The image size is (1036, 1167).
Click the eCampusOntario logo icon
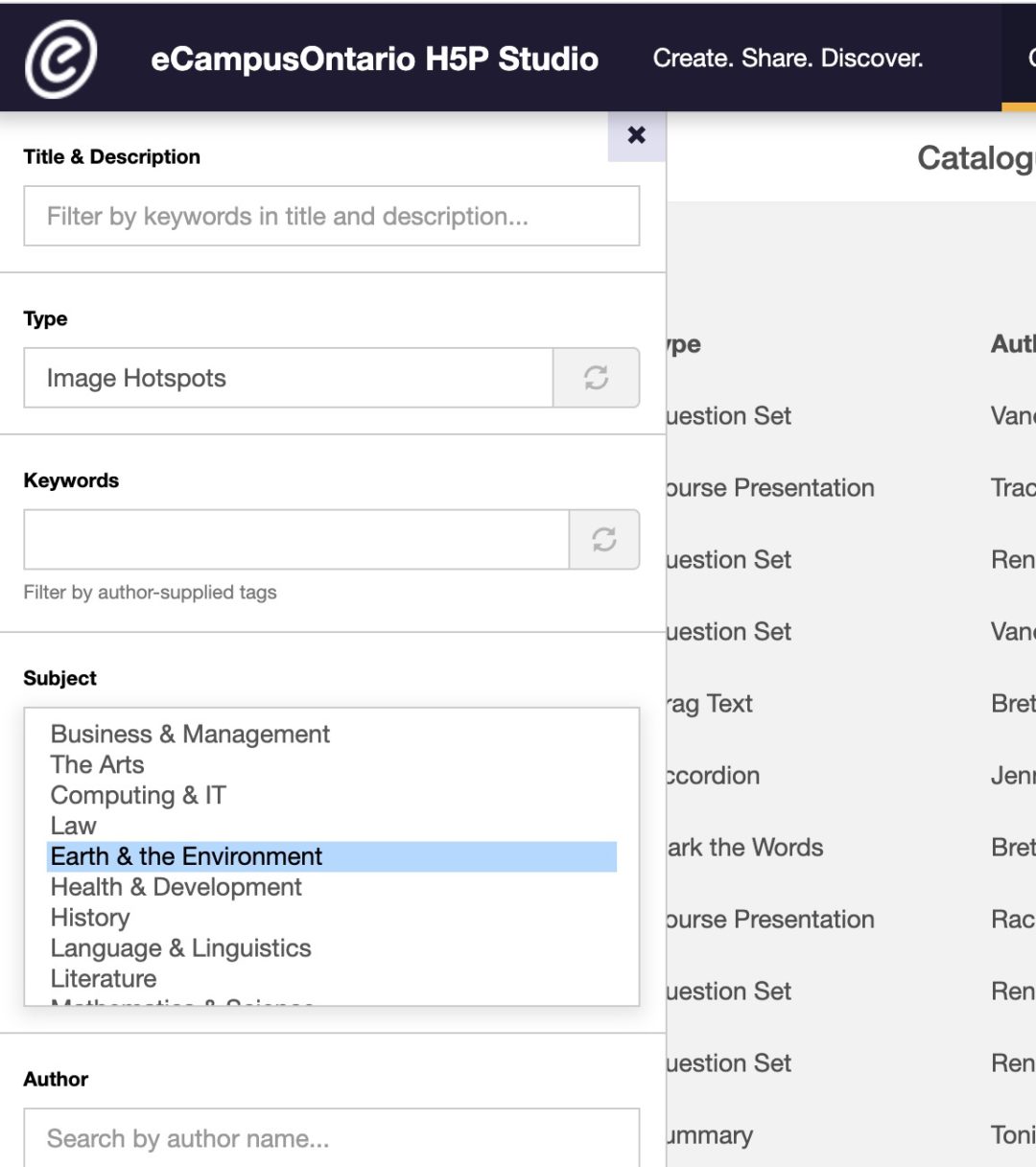(59, 58)
